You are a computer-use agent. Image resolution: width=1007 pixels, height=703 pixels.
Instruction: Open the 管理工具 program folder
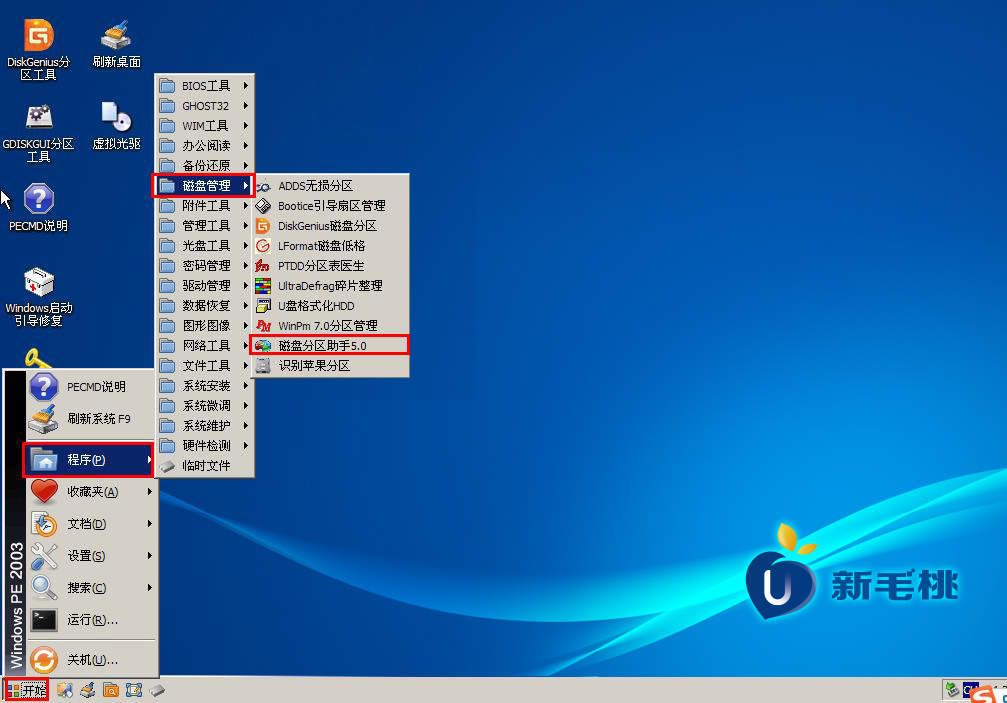205,226
